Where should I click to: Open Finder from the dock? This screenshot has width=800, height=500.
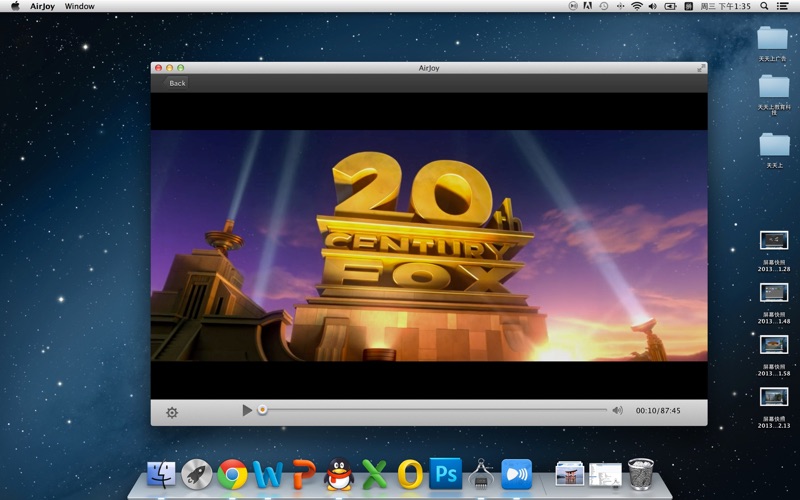(x=161, y=474)
